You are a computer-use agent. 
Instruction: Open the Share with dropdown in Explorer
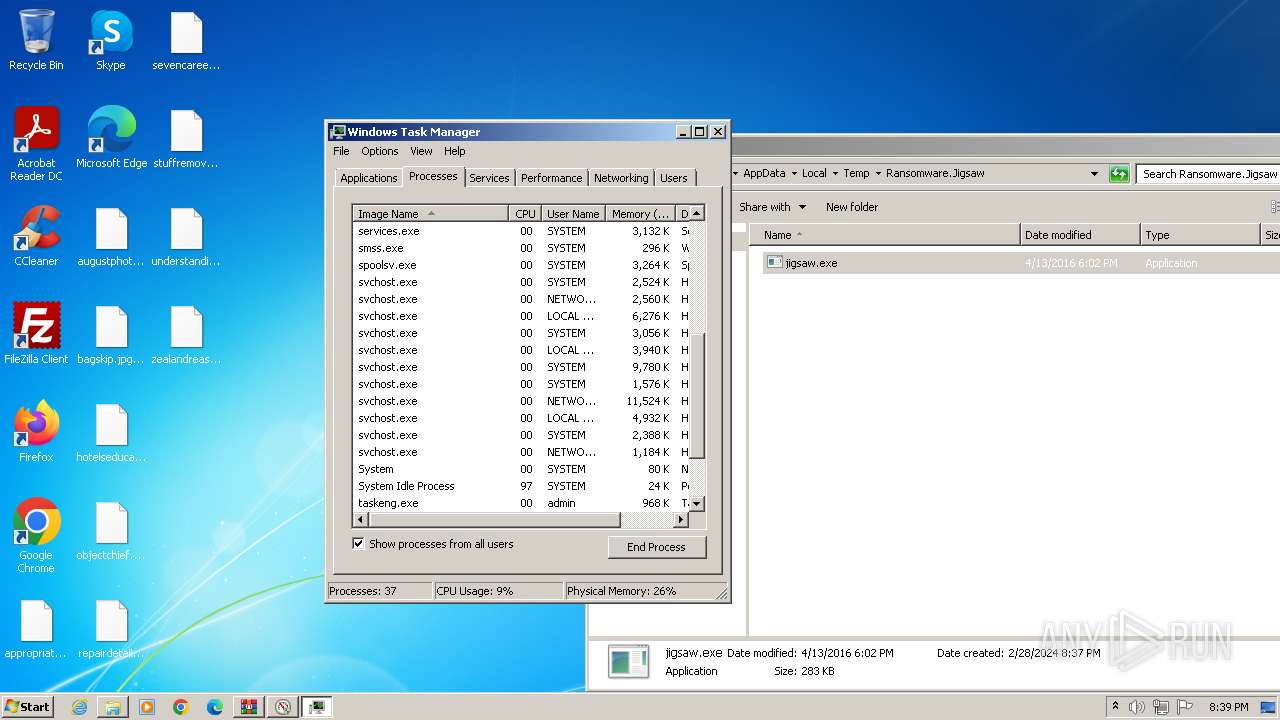[771, 207]
